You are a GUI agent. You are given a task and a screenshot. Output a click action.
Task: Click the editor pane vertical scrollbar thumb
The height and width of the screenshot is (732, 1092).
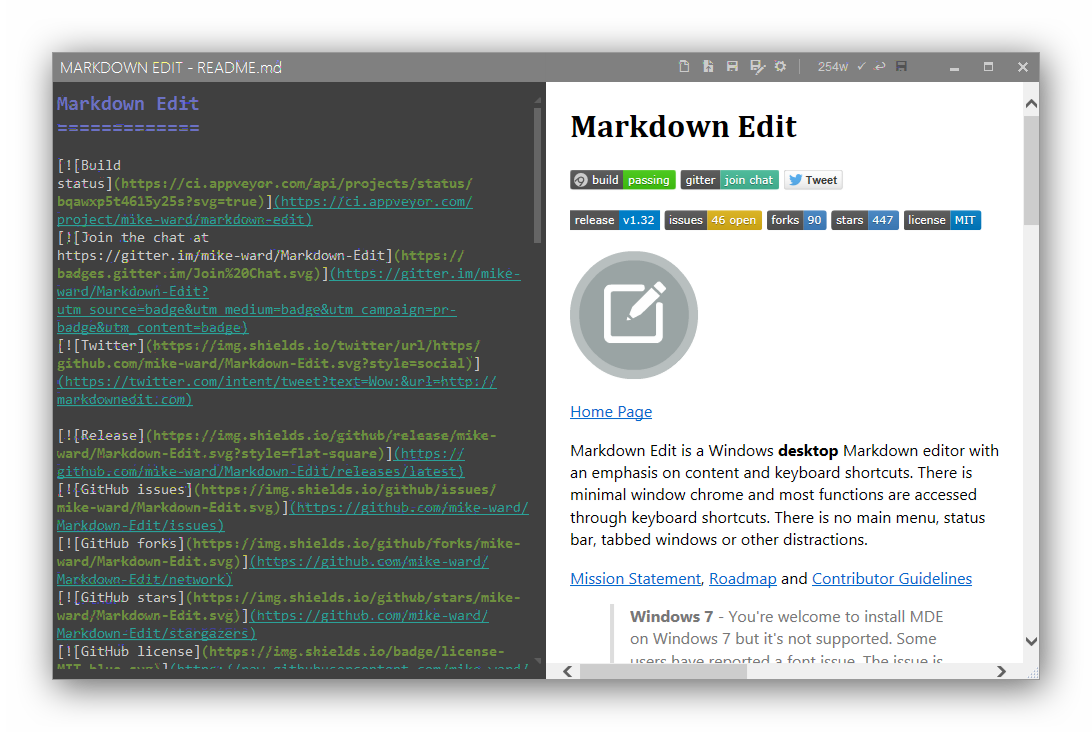537,174
